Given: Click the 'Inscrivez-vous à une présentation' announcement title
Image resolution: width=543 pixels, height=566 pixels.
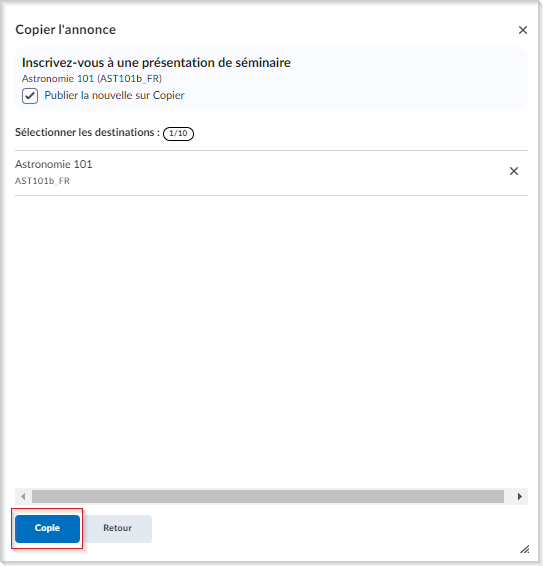Looking at the screenshot, I should (156, 62).
